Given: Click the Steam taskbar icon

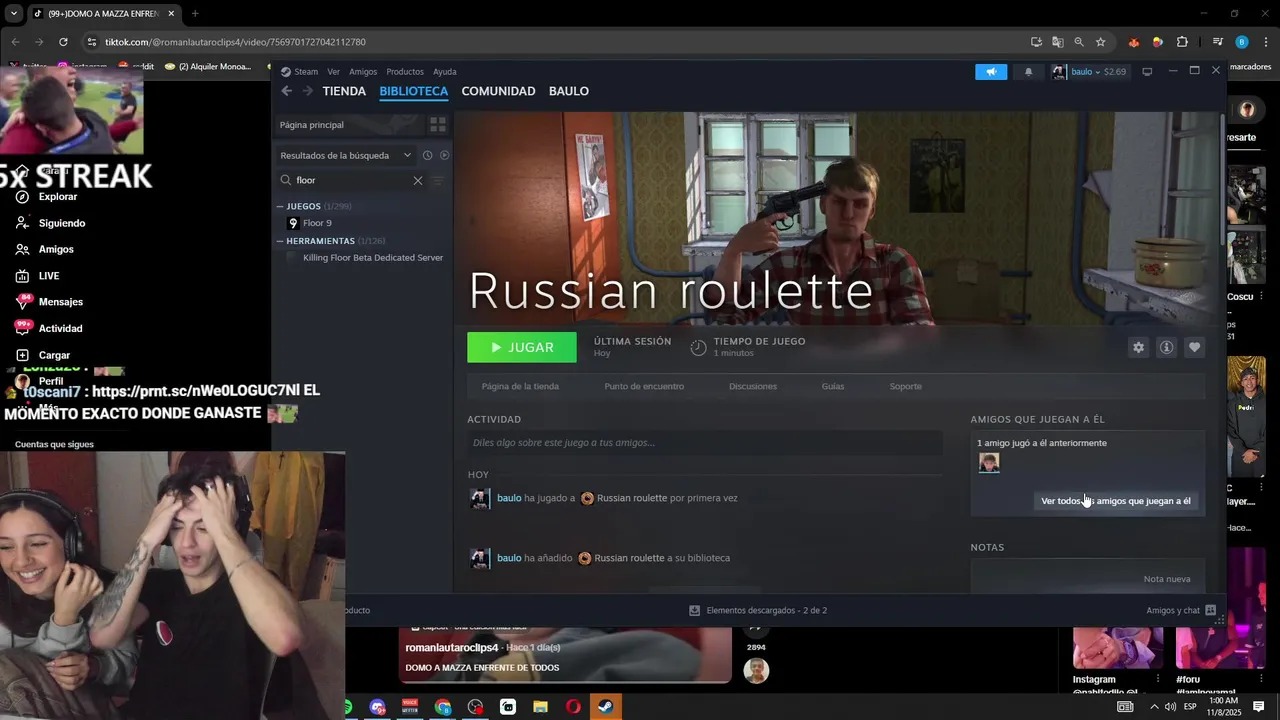Looking at the screenshot, I should (x=606, y=707).
